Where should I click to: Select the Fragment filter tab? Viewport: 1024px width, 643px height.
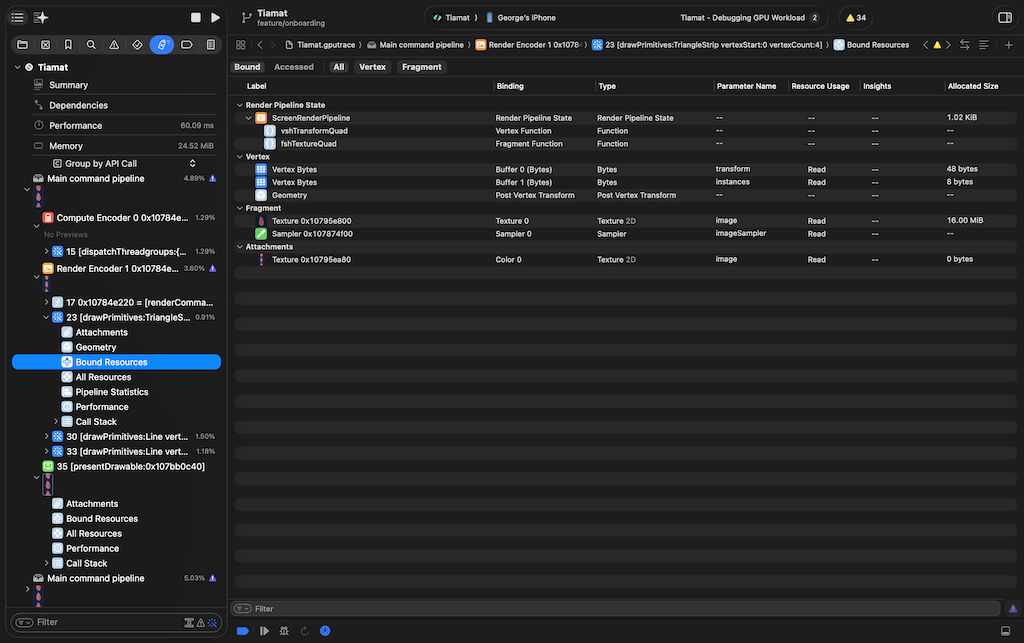421,67
